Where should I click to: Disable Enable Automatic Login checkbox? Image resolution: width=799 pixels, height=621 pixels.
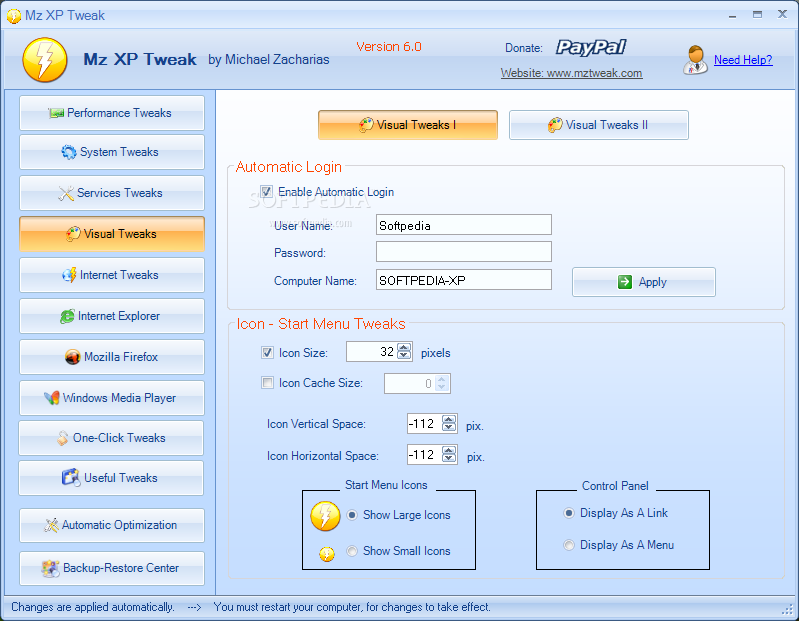pos(267,192)
